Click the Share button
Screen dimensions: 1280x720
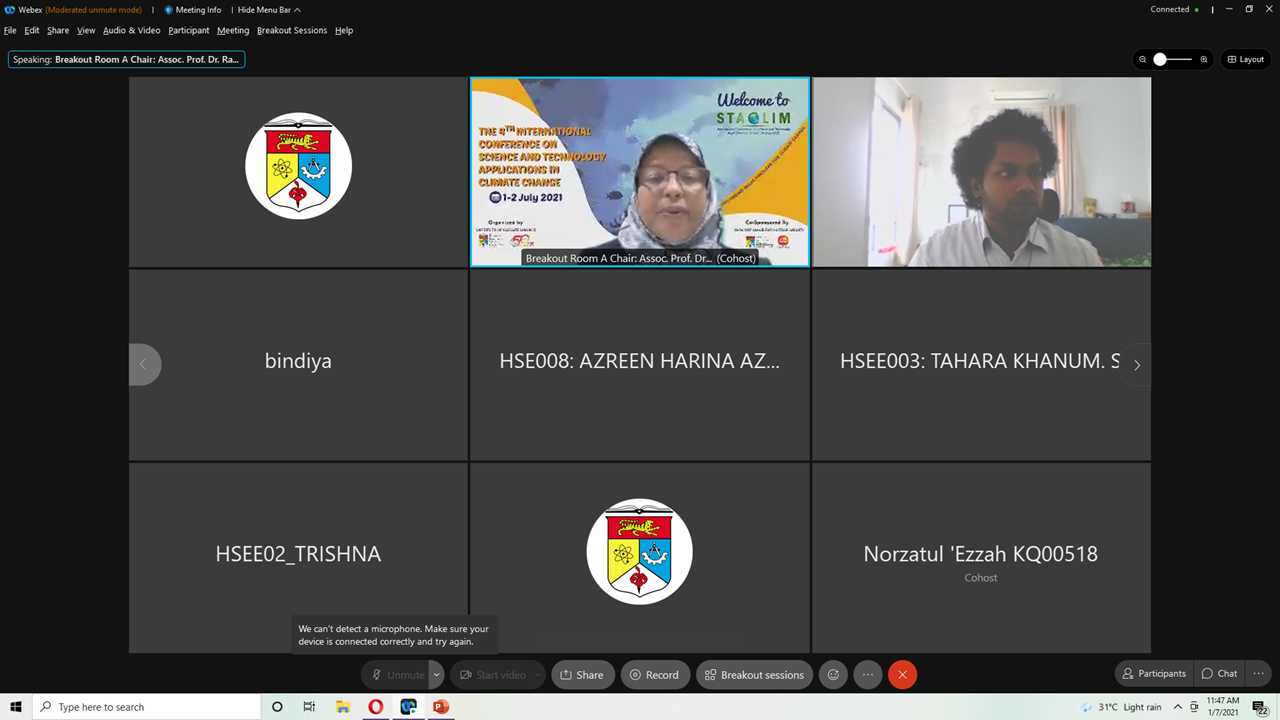pos(582,675)
